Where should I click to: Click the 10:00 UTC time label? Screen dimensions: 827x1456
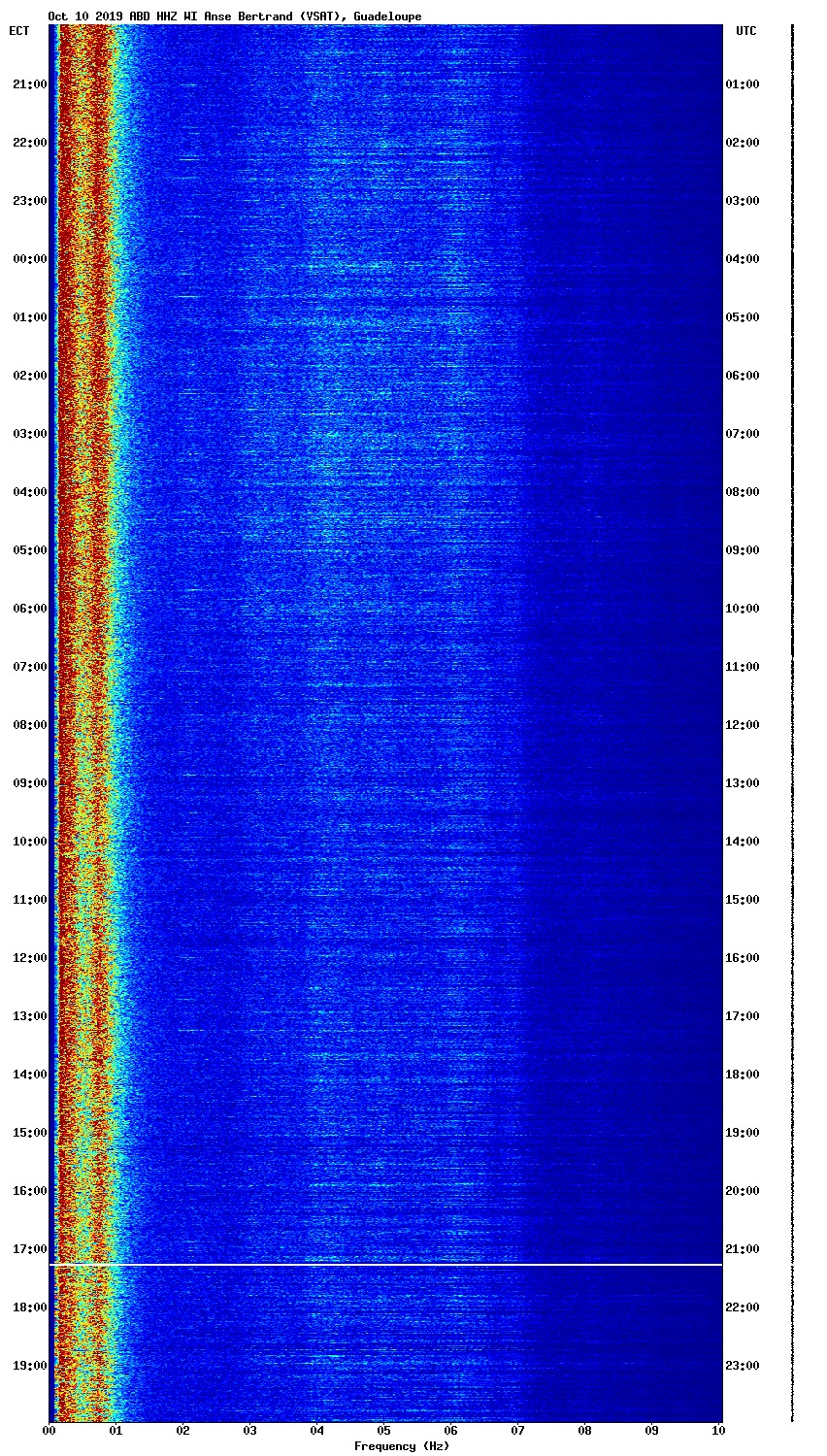coord(743,609)
